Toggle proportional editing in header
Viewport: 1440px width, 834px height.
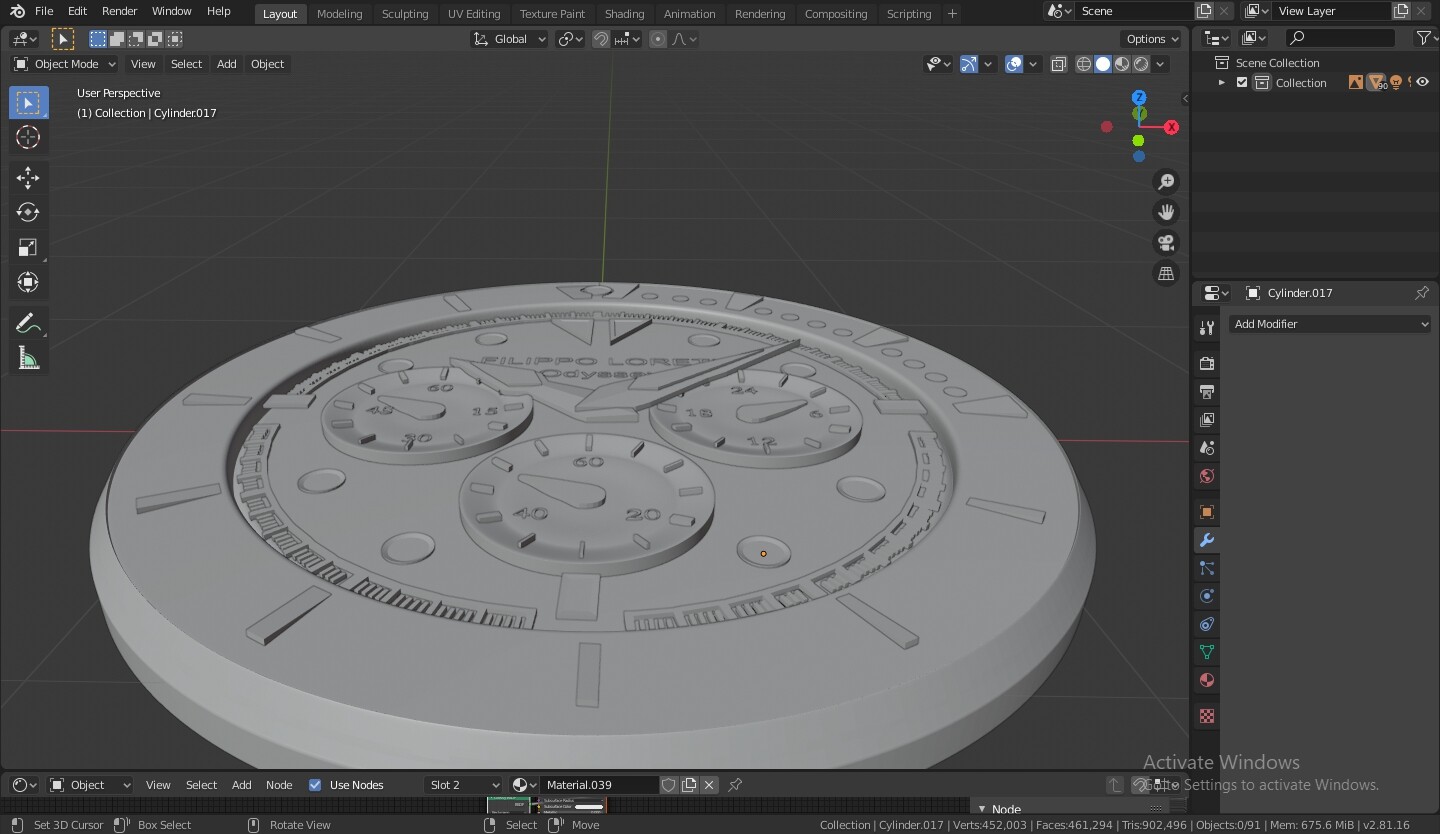pyautogui.click(x=658, y=39)
